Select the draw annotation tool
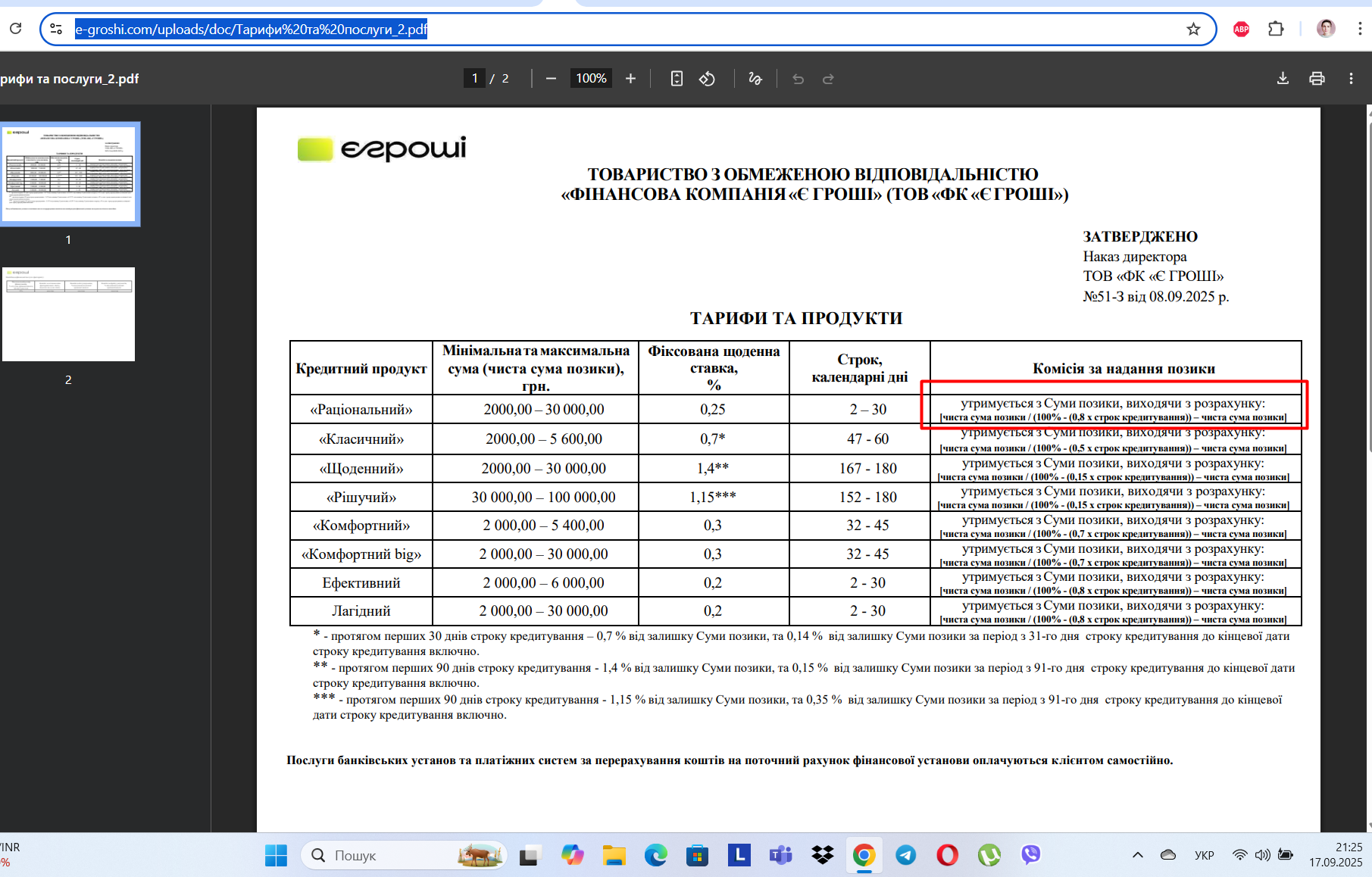 [x=755, y=78]
